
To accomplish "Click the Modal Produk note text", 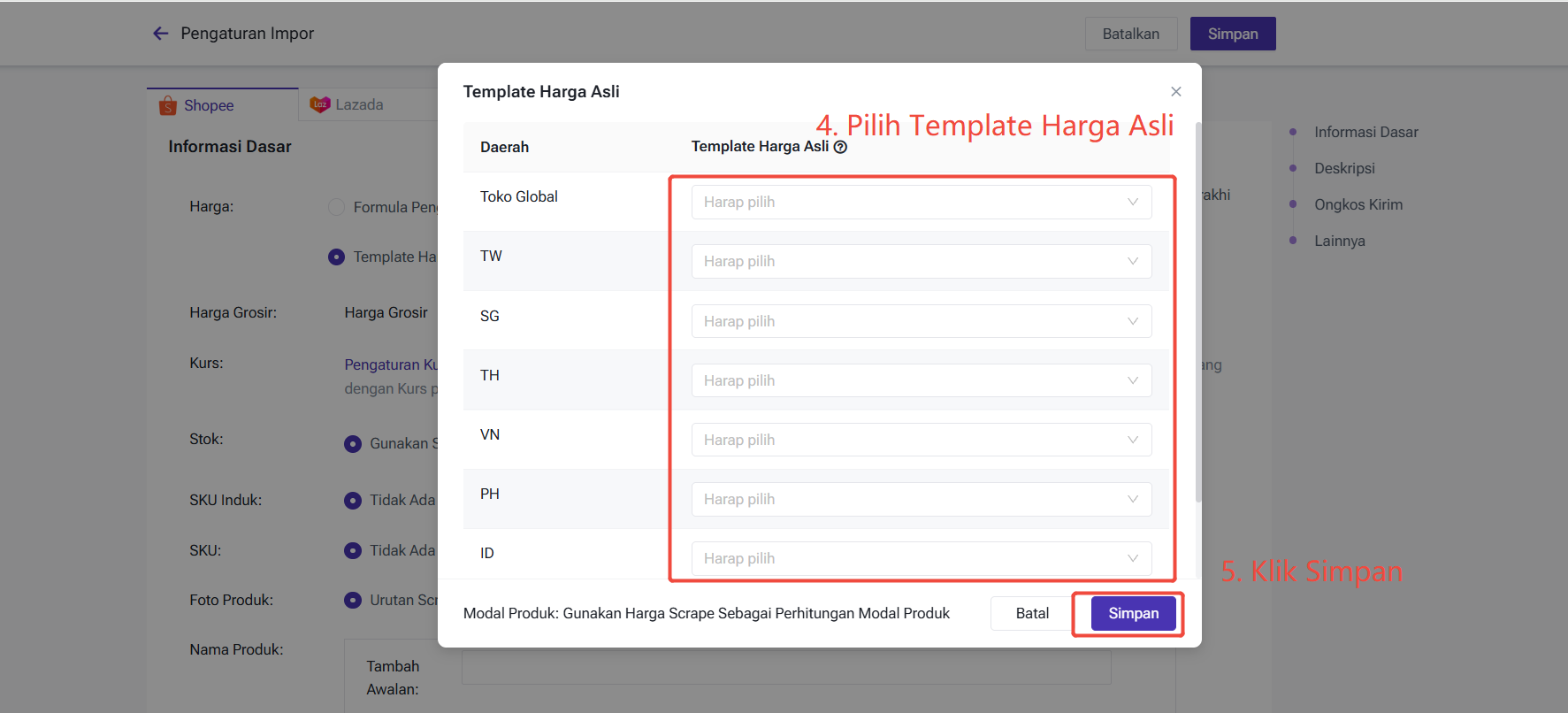I will (x=706, y=613).
